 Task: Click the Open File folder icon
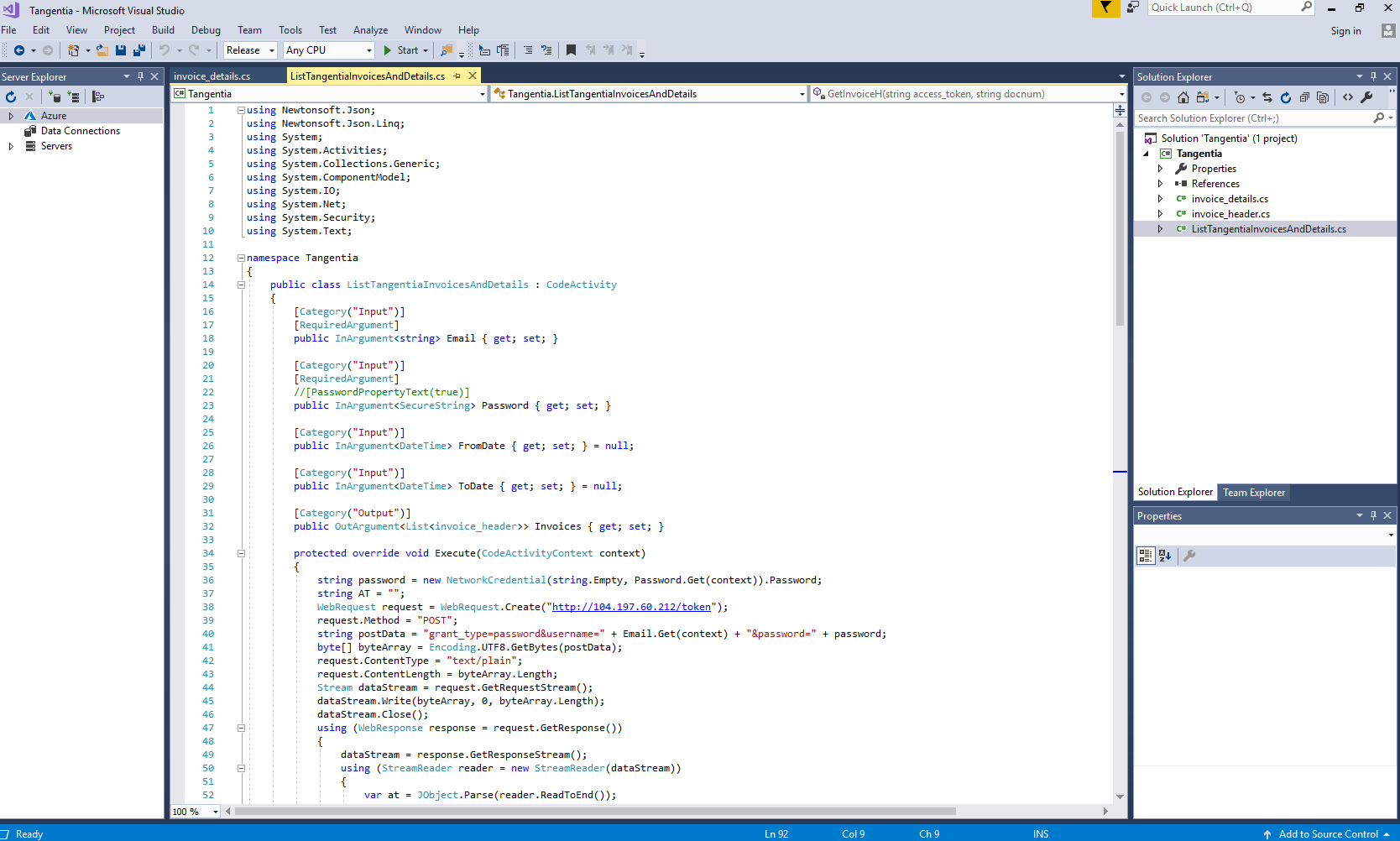tap(102, 50)
